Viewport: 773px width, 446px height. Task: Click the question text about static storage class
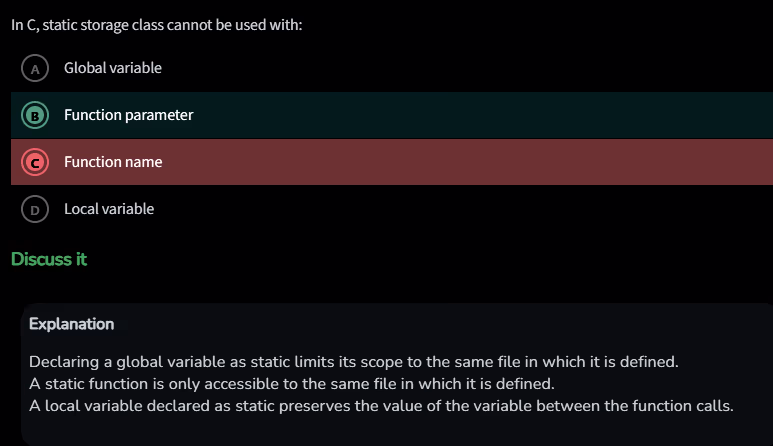[156, 24]
